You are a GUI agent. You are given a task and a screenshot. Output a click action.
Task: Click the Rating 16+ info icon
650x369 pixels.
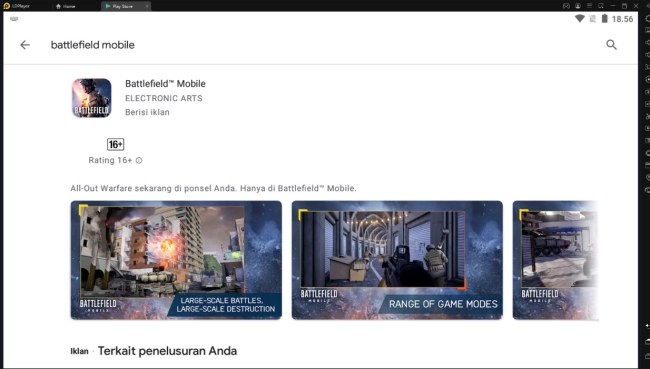tap(139, 160)
